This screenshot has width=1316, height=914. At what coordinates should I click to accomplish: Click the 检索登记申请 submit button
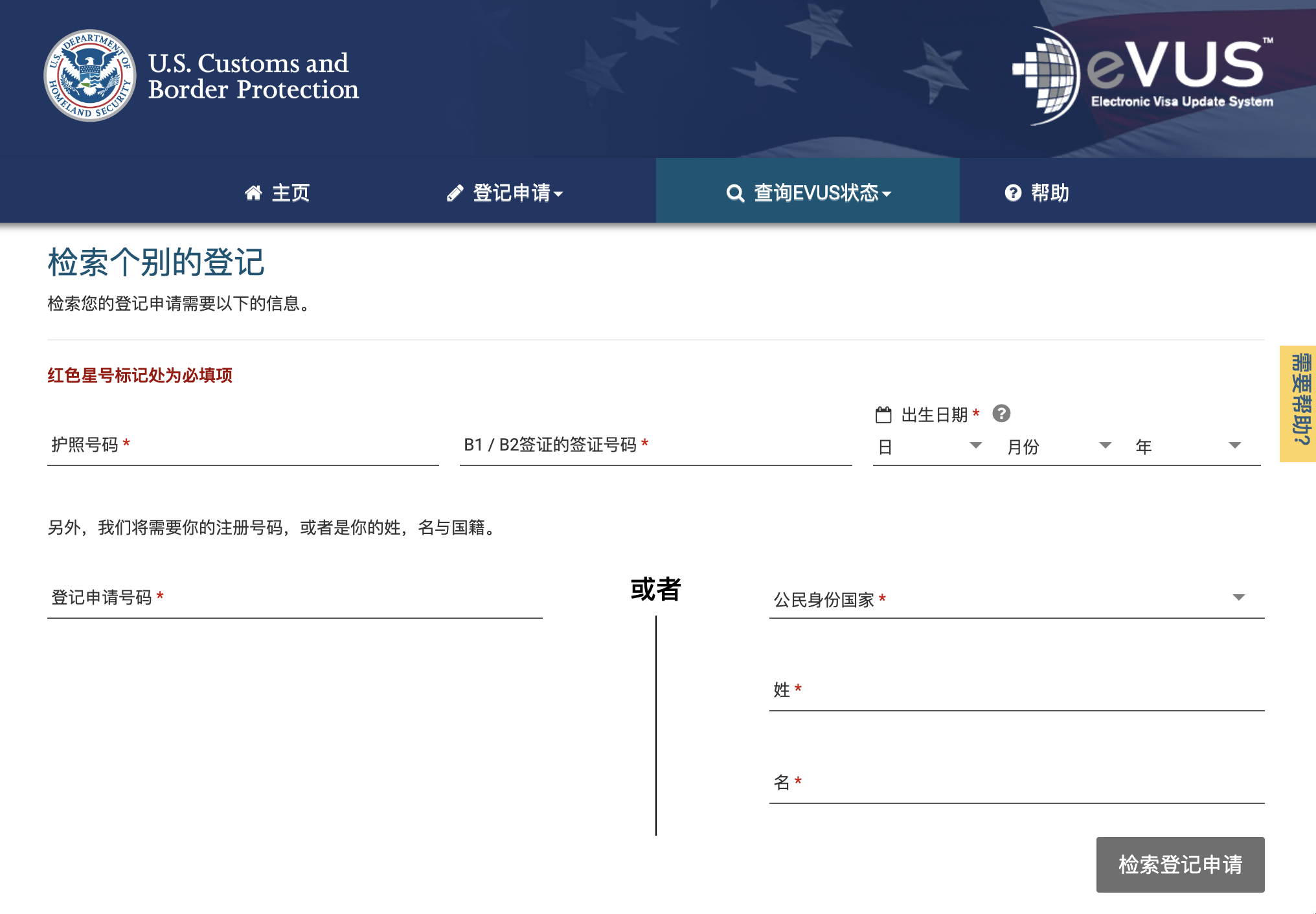[x=1179, y=864]
